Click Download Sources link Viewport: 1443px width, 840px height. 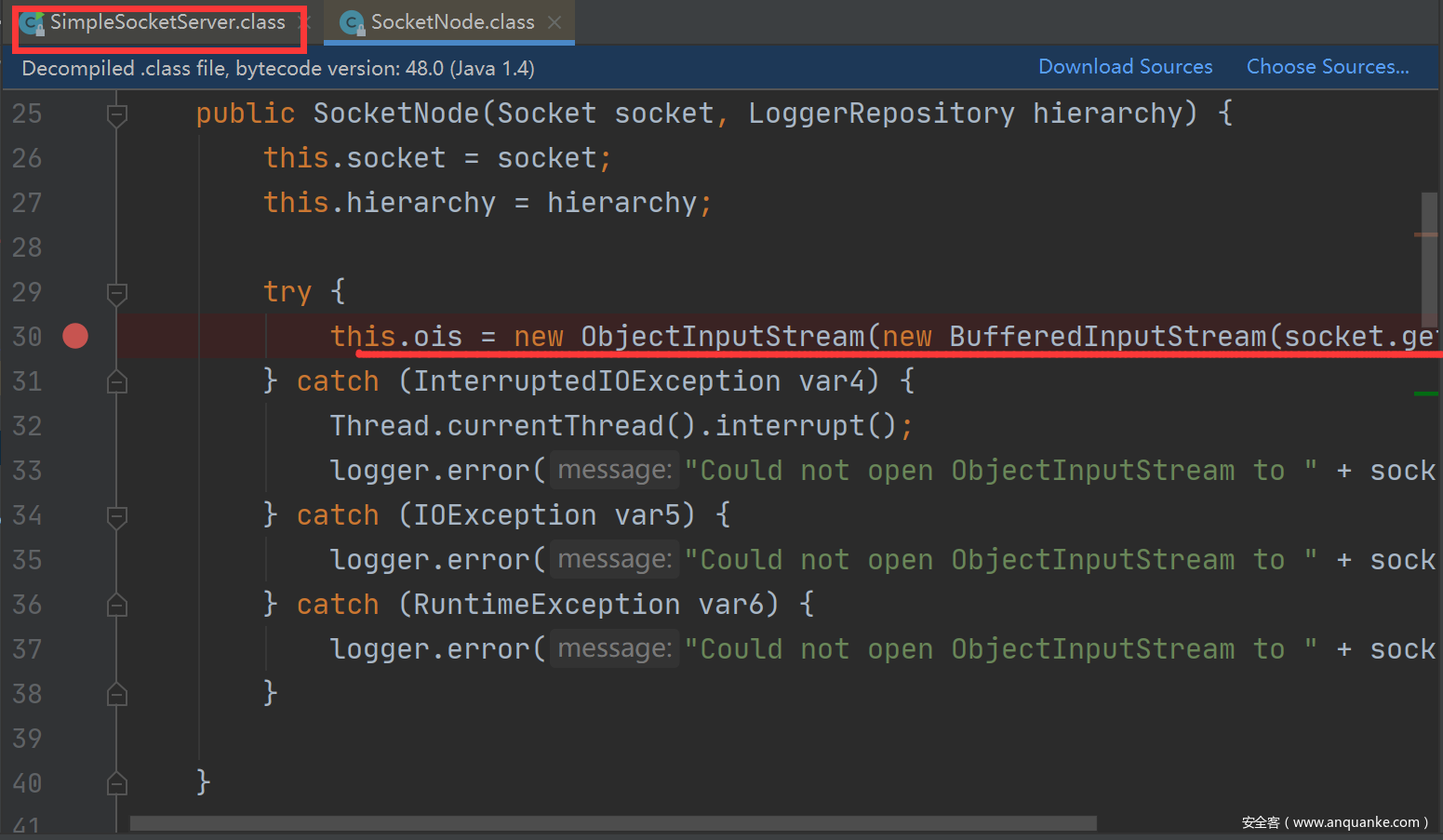pyautogui.click(x=1125, y=67)
